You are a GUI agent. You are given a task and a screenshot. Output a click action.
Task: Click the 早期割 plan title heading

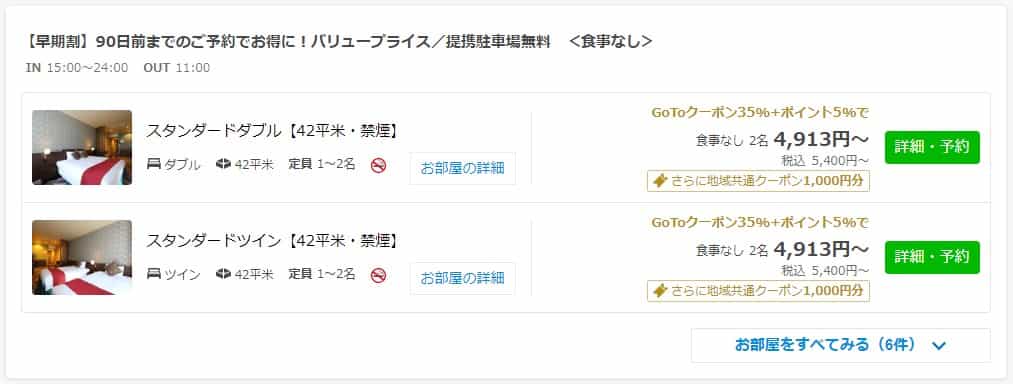[x=339, y=42]
